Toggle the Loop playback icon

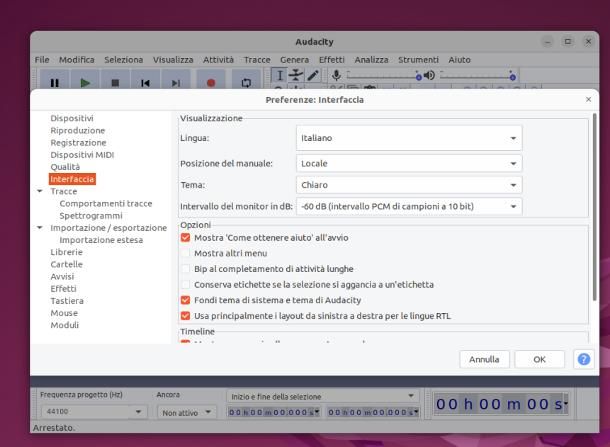(x=246, y=82)
